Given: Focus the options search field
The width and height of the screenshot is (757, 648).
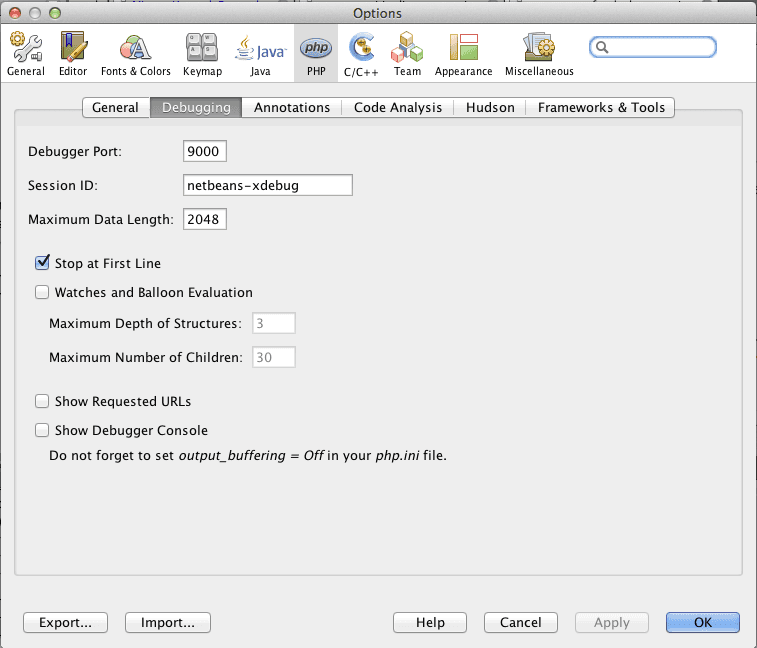Looking at the screenshot, I should (x=653, y=47).
